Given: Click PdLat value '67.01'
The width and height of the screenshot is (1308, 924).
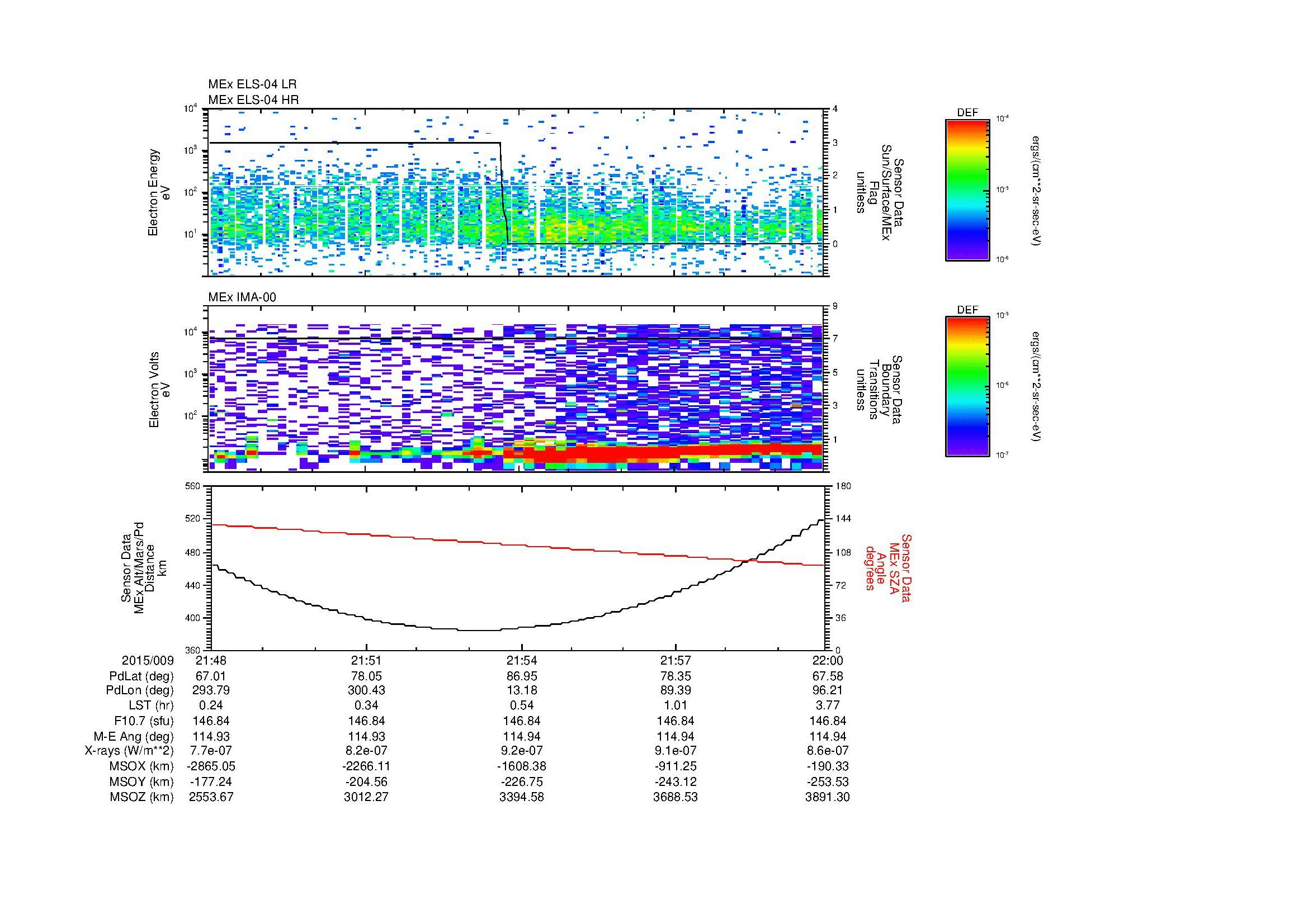Looking at the screenshot, I should point(211,676).
